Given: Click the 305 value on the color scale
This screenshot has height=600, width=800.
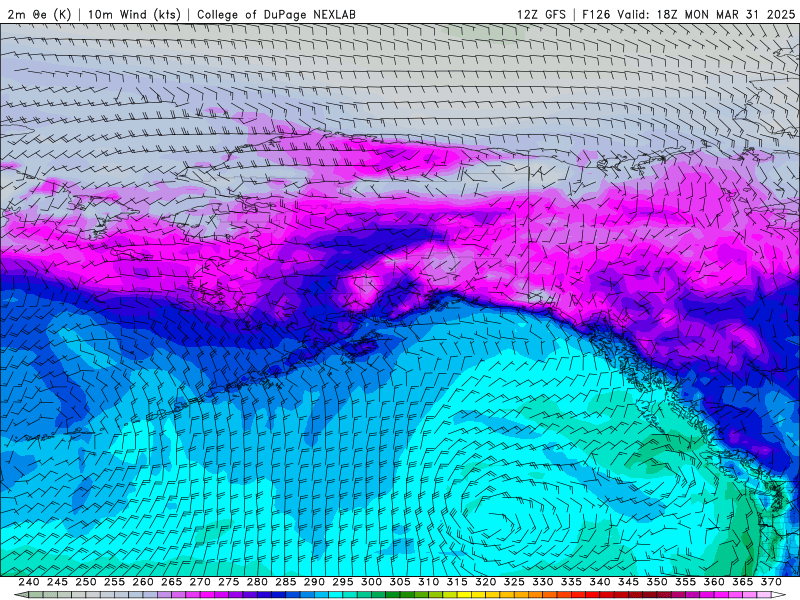Looking at the screenshot, I should [401, 582].
